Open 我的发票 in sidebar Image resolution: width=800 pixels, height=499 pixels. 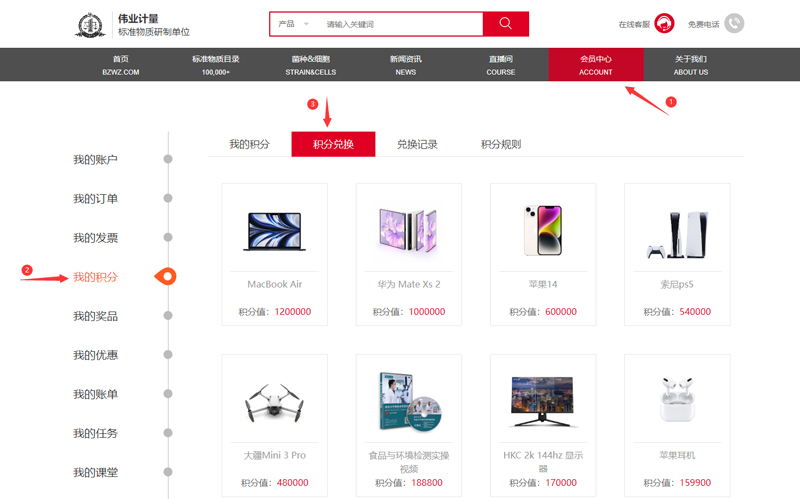(x=95, y=238)
